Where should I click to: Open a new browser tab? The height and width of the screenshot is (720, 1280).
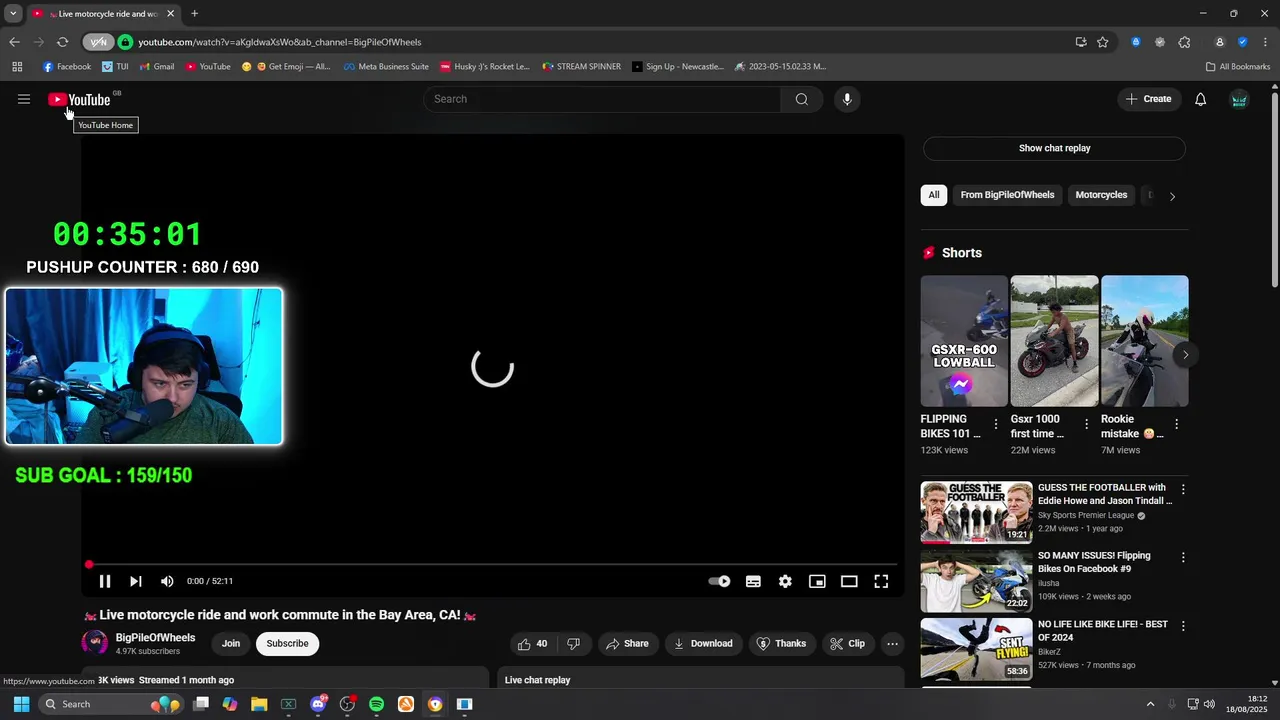195,14
